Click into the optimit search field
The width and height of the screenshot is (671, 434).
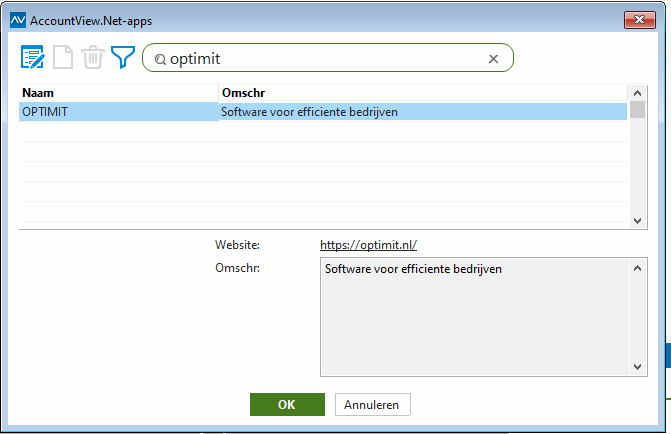point(328,58)
